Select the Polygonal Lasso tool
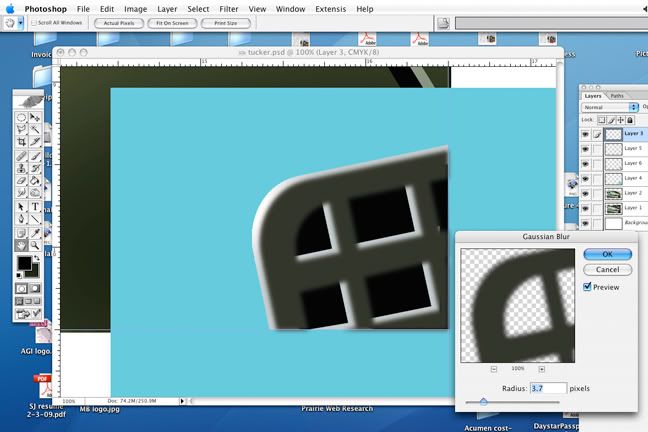This screenshot has width=648, height=432. [x=21, y=129]
